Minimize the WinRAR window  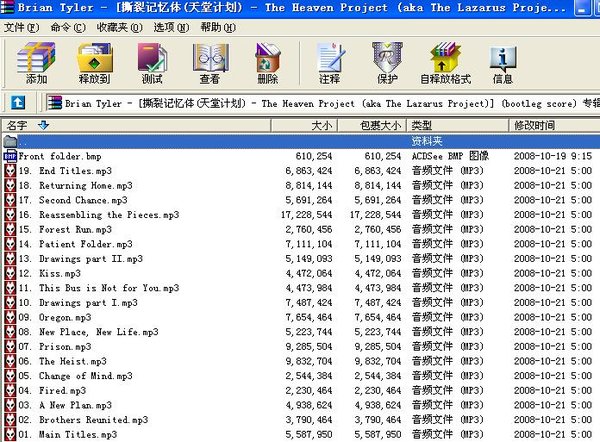(x=582, y=8)
